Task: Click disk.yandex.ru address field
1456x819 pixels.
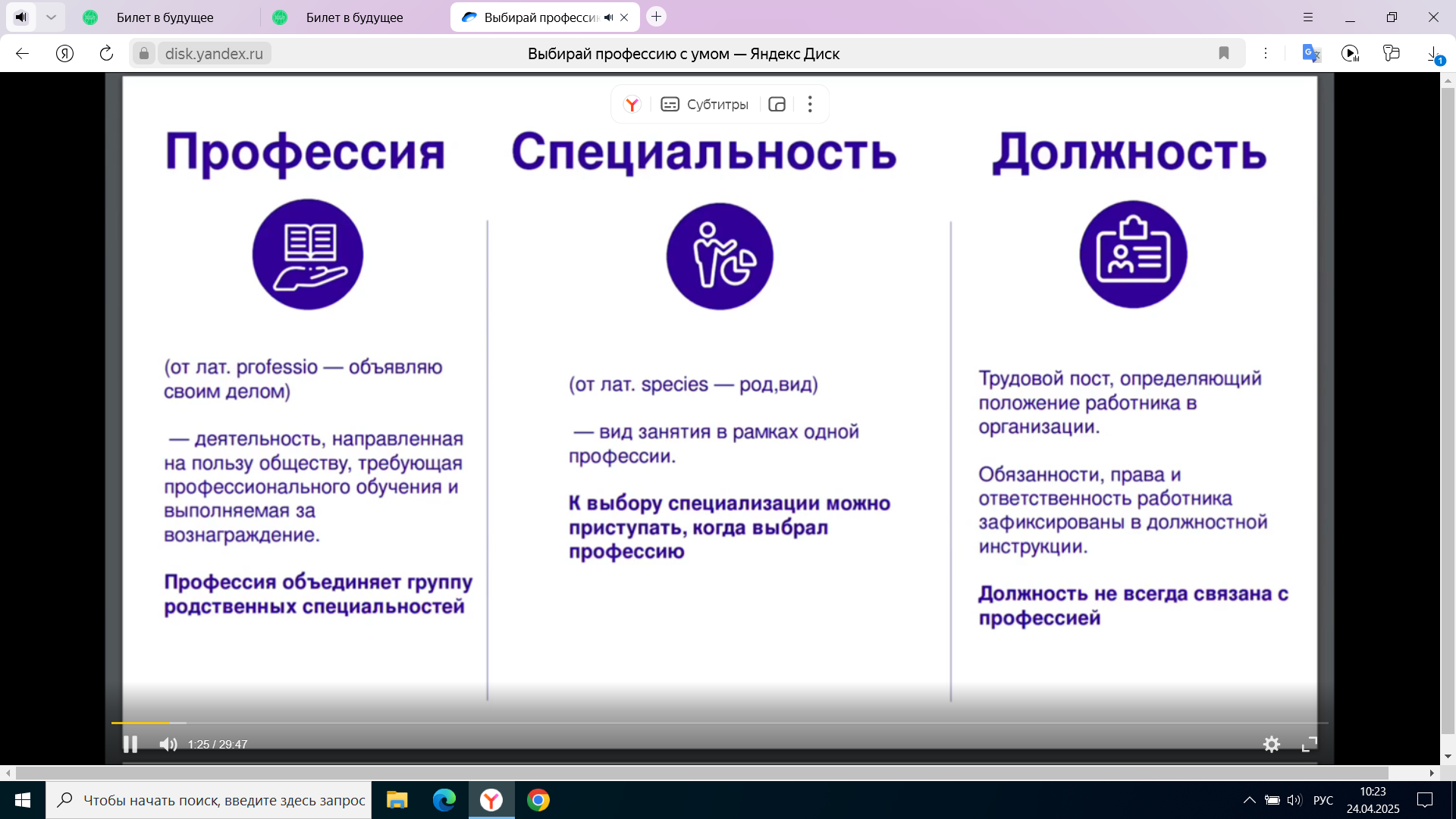Action: pyautogui.click(x=214, y=53)
